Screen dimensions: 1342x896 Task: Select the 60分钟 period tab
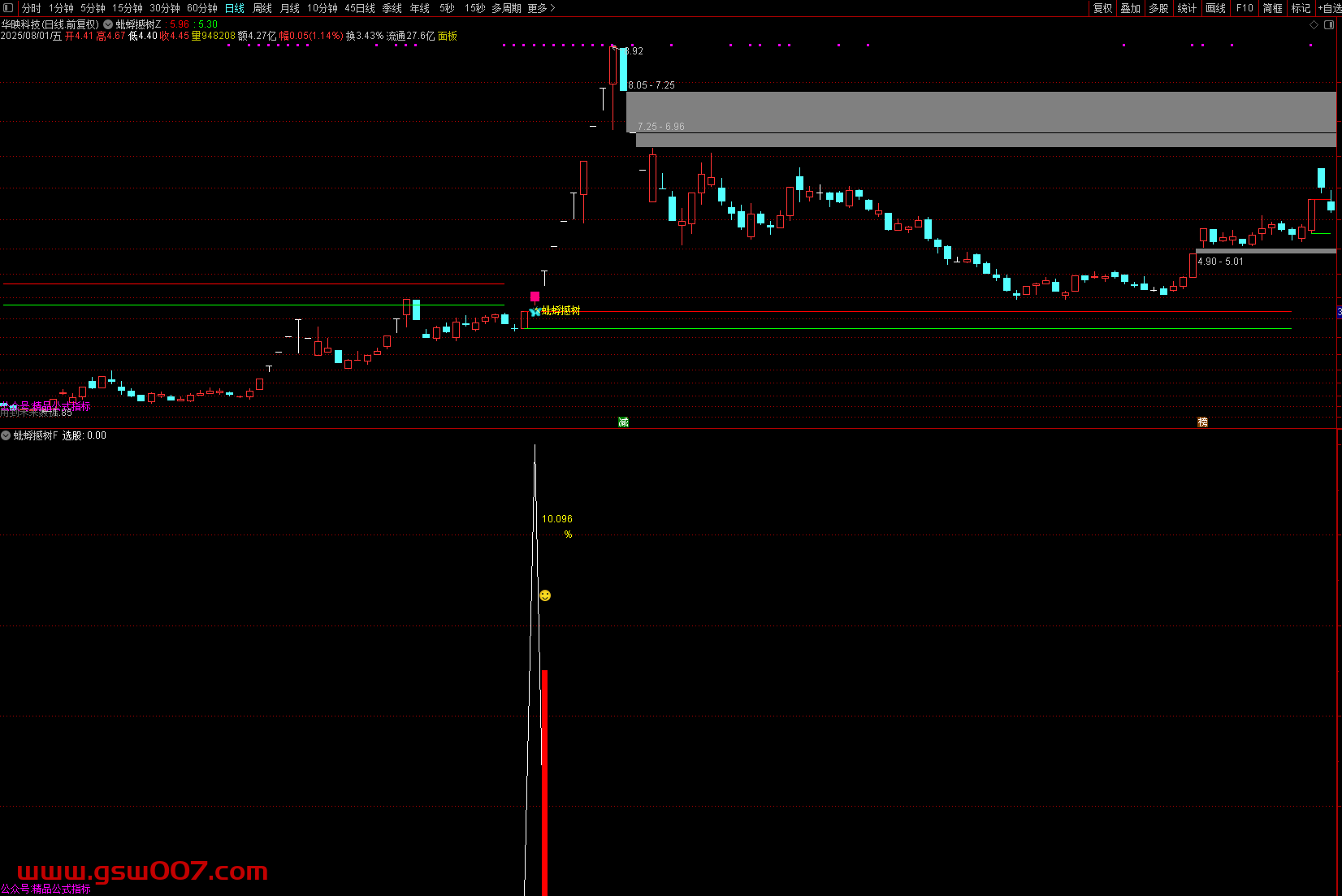[202, 8]
